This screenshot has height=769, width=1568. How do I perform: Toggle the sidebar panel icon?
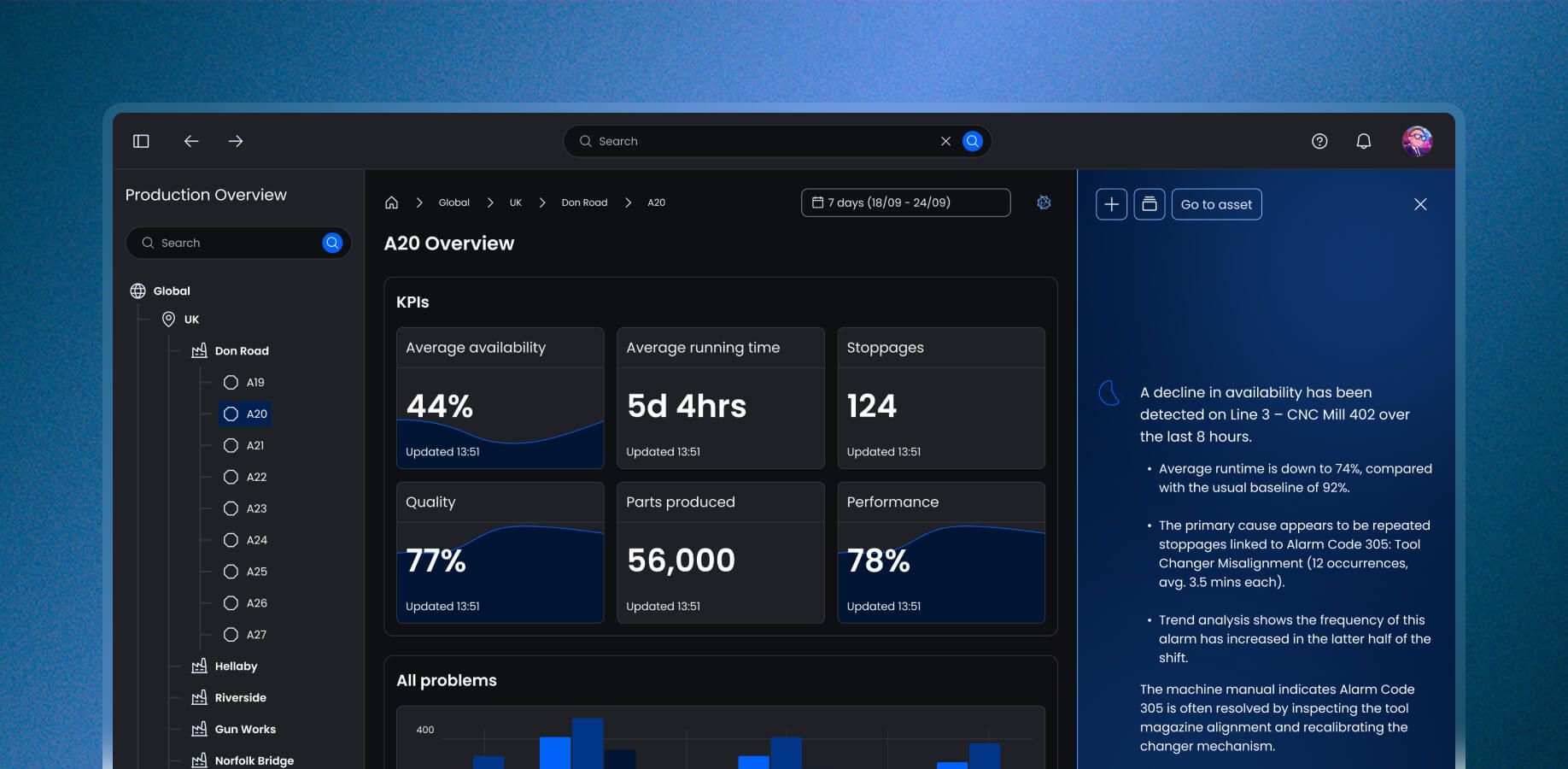[141, 141]
